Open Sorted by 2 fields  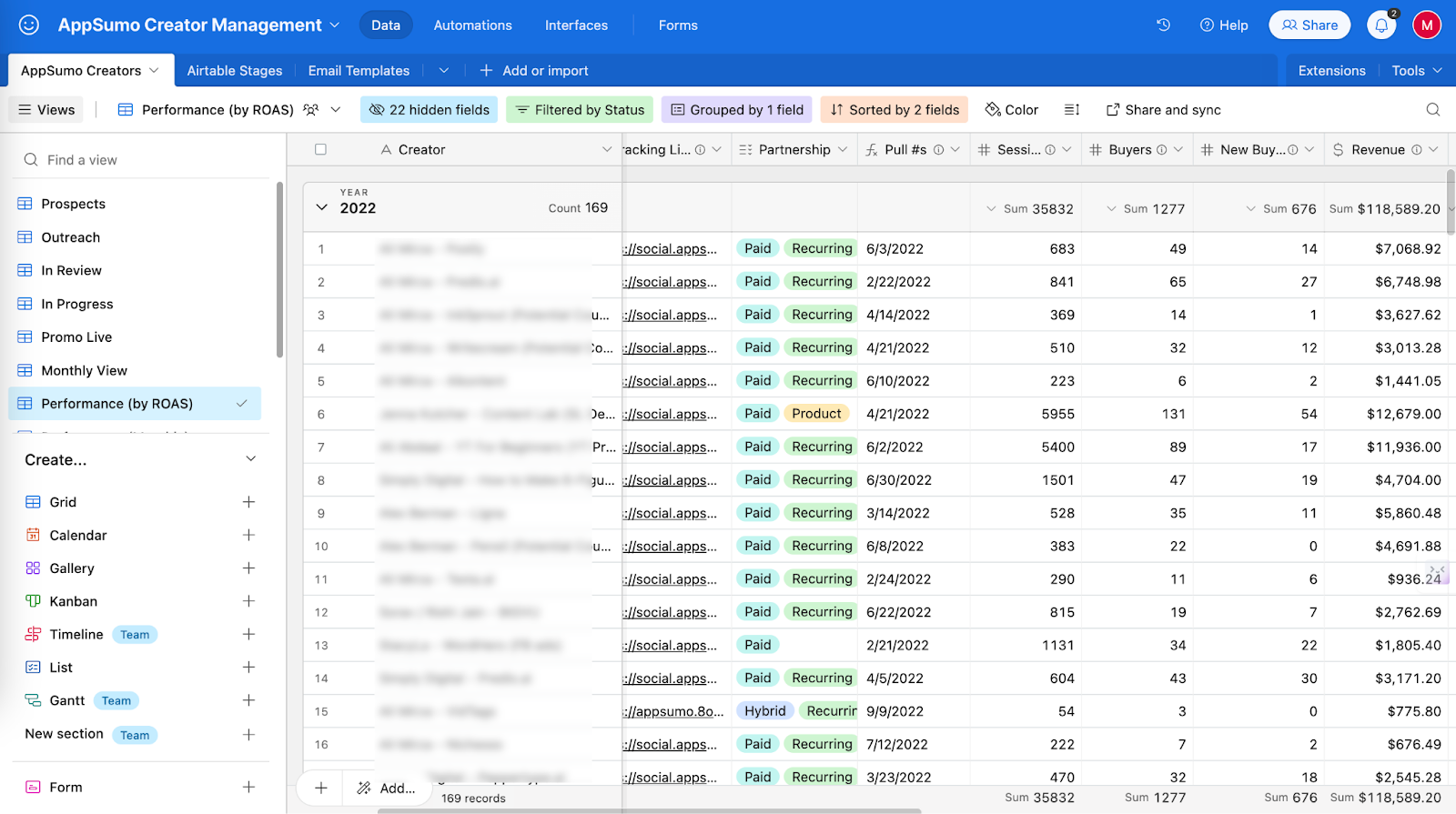pyautogui.click(x=895, y=110)
